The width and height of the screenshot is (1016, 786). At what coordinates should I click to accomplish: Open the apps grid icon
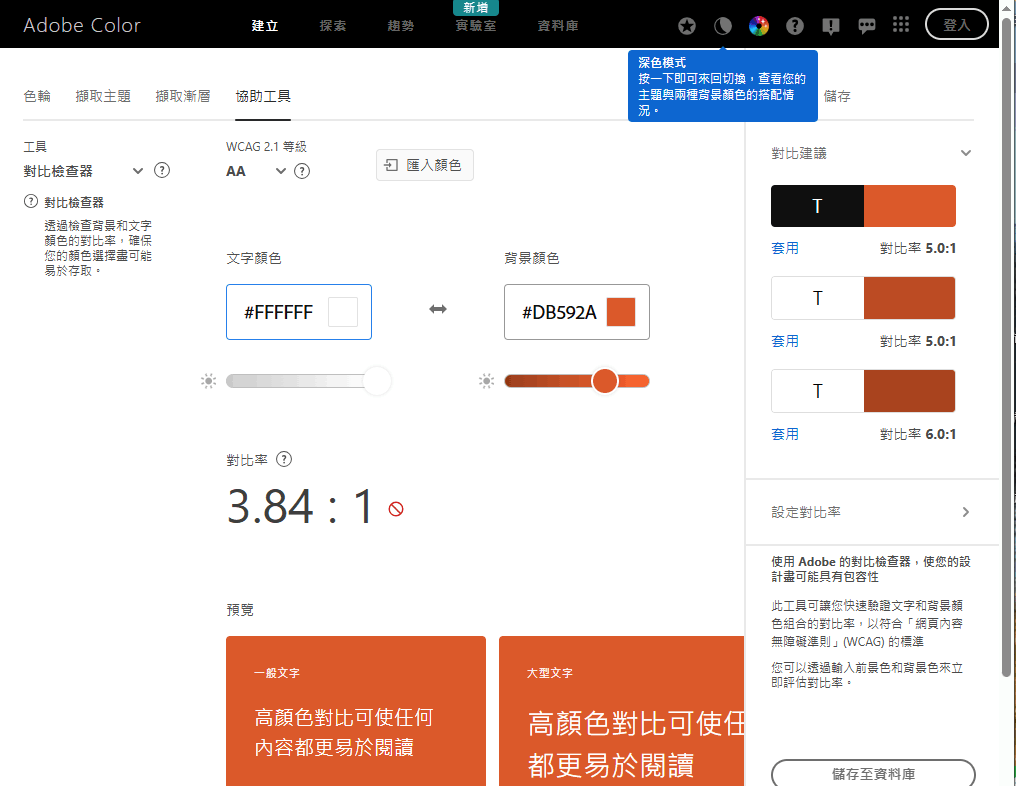[x=901, y=26]
